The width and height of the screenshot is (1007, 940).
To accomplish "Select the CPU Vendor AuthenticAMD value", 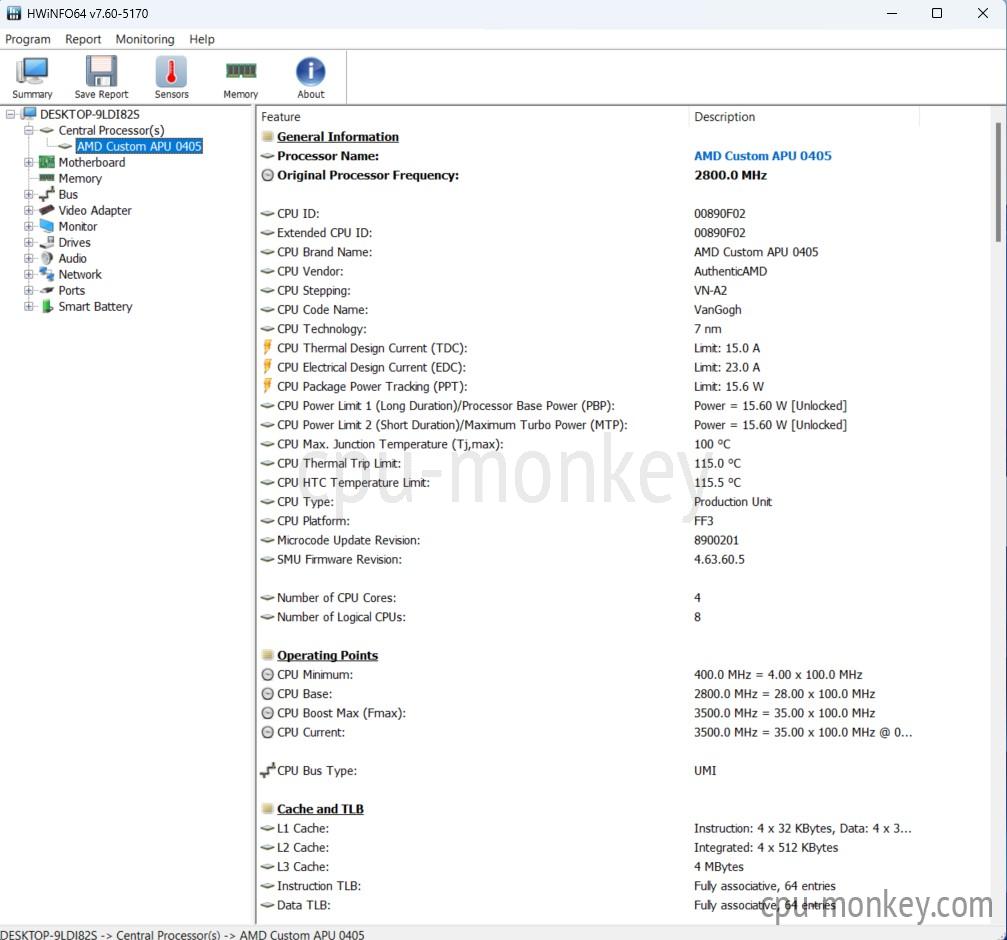I will 730,271.
